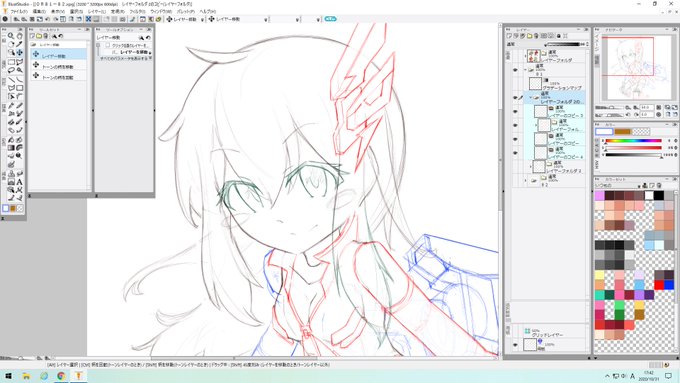The image size is (680, 383).
Task: Hide the レイヤーのコピー 3 layer
Action: tap(515, 111)
